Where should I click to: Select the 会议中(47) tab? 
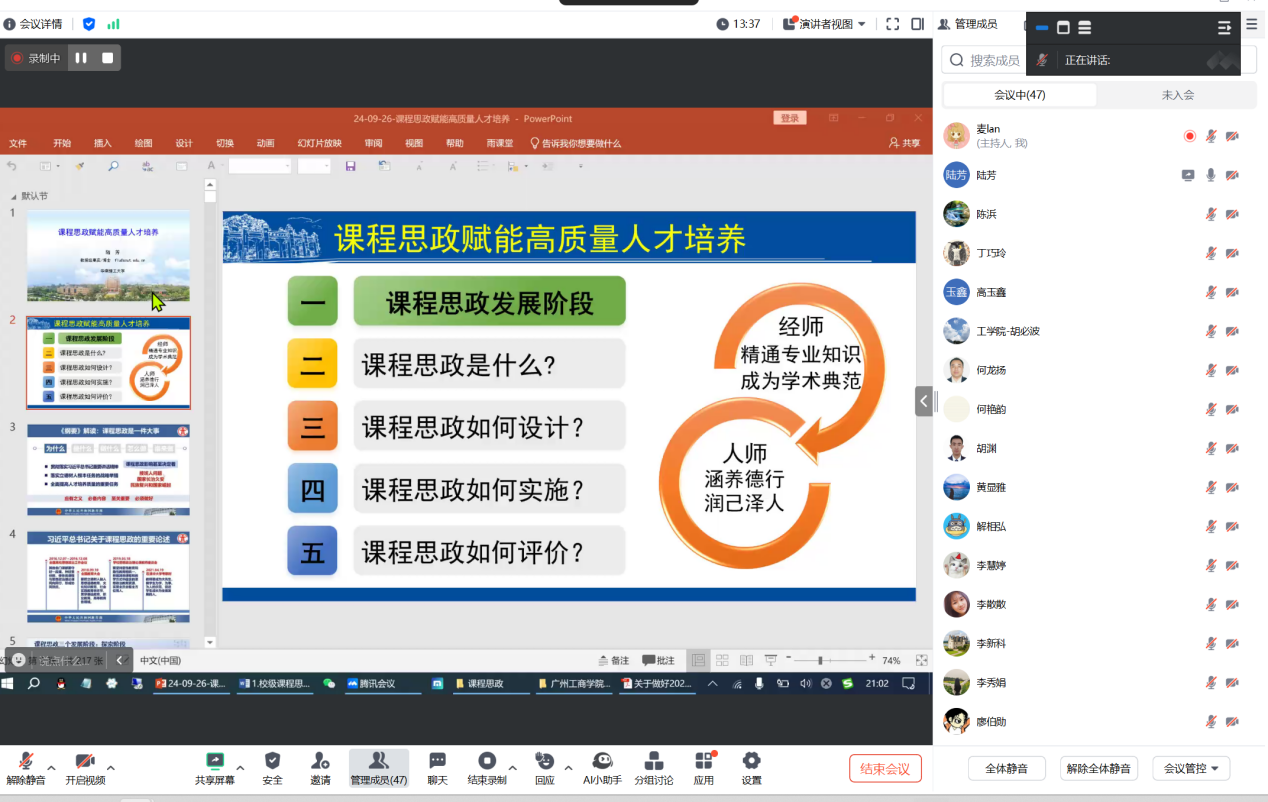1019,95
